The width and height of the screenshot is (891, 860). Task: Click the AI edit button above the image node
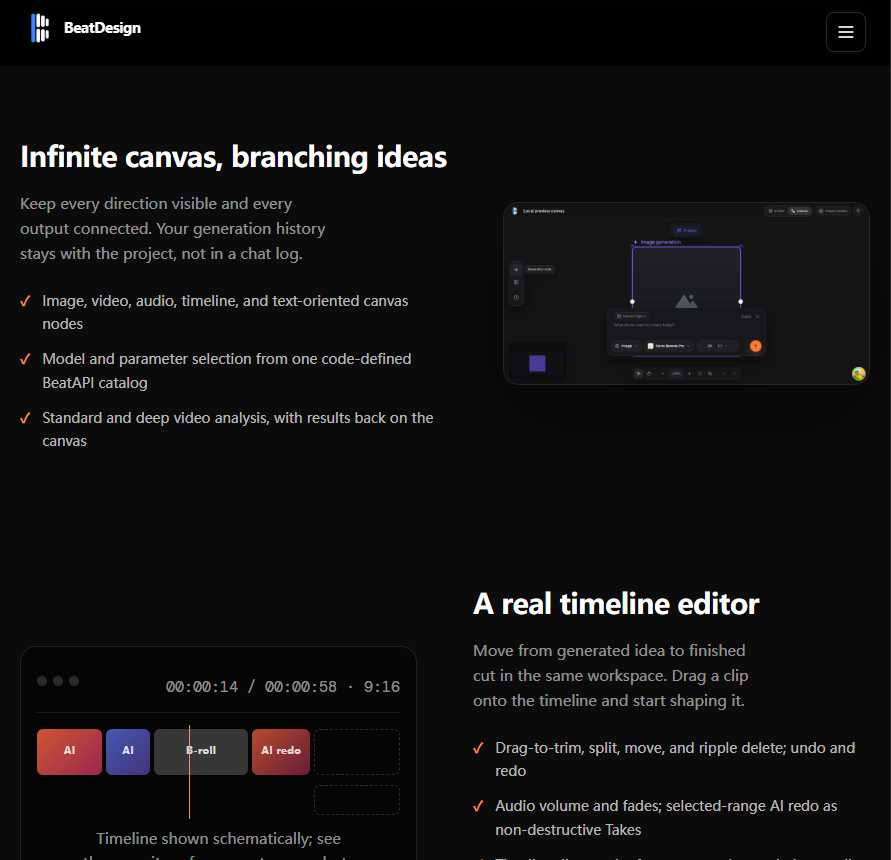pos(686,230)
